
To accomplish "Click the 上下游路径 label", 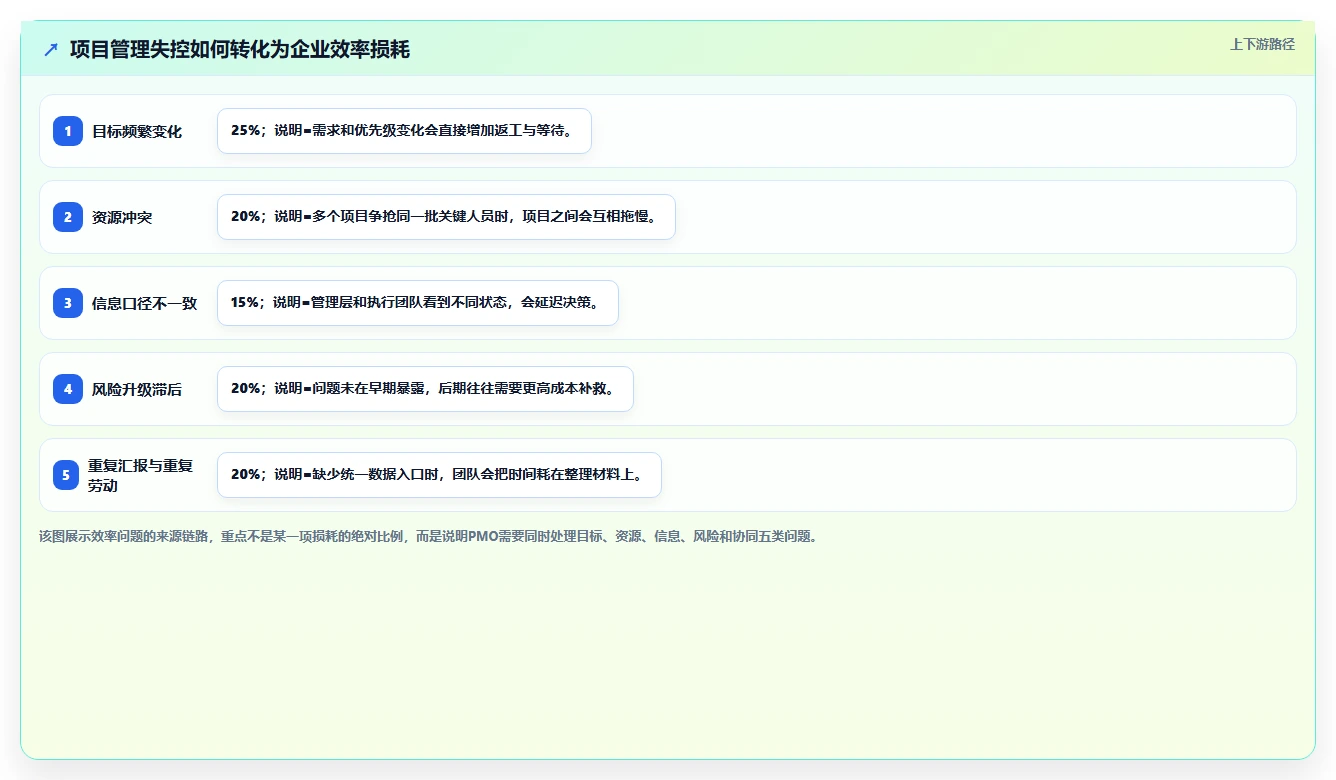I will click(x=1262, y=44).
